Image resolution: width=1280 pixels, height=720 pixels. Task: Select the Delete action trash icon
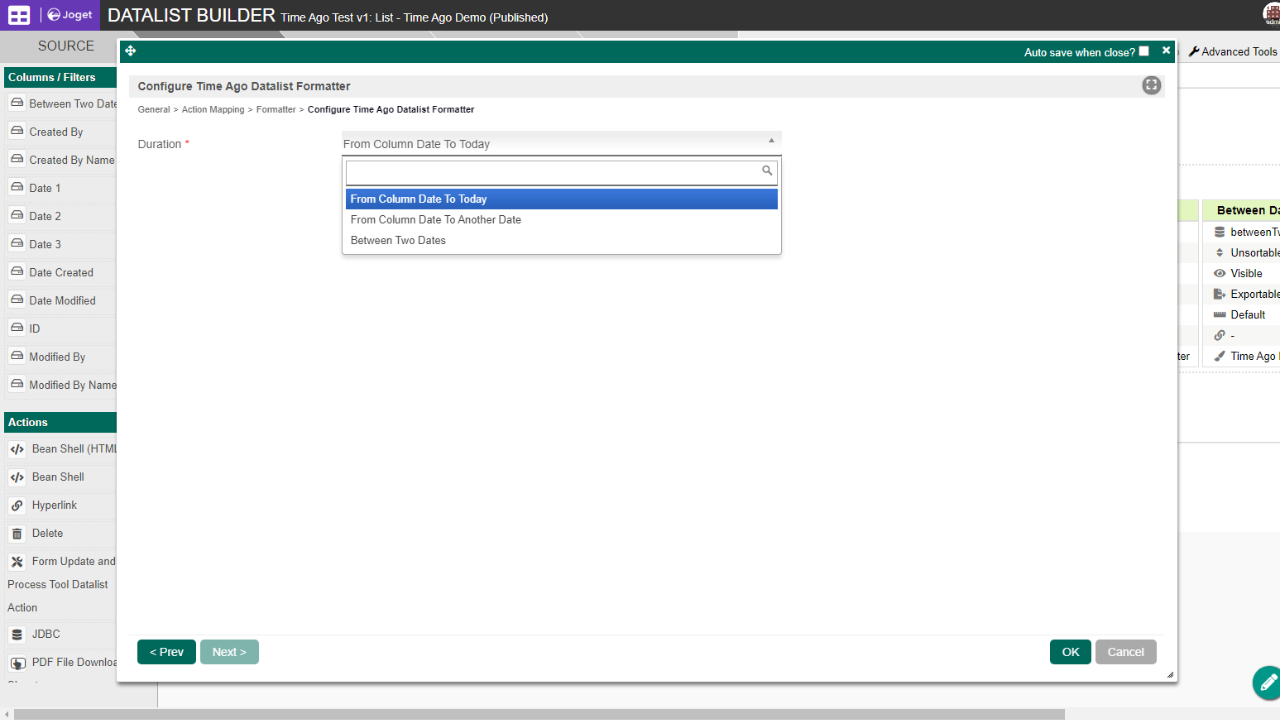click(17, 534)
